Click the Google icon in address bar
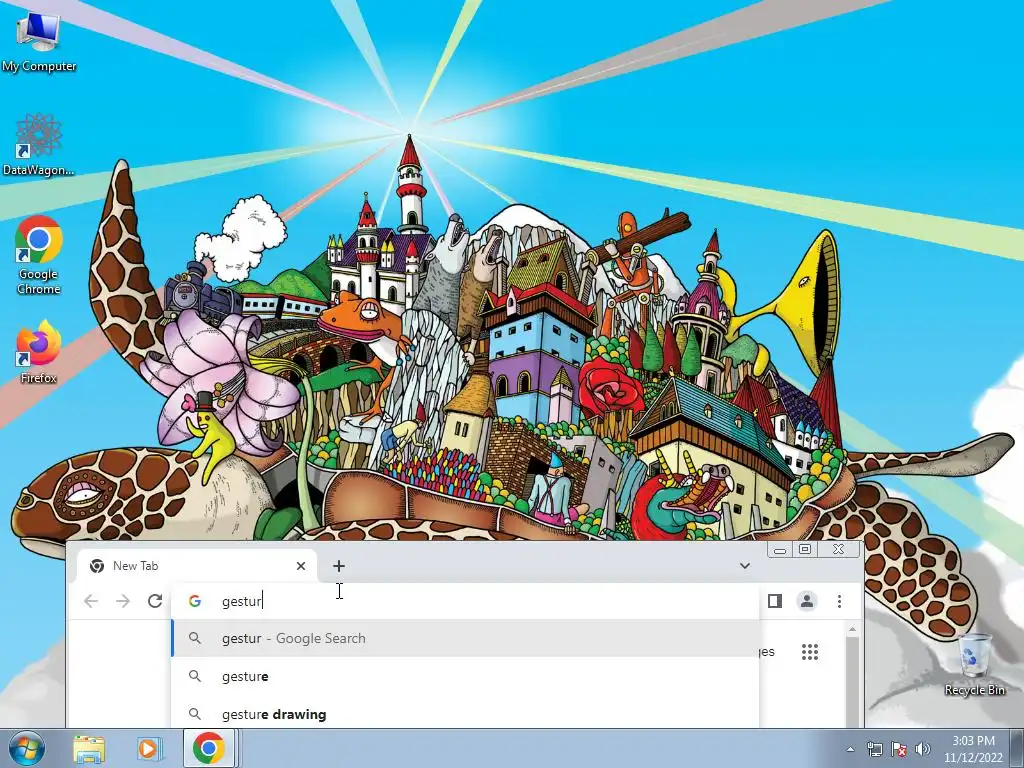Screen dimensions: 1024x768 (195, 601)
